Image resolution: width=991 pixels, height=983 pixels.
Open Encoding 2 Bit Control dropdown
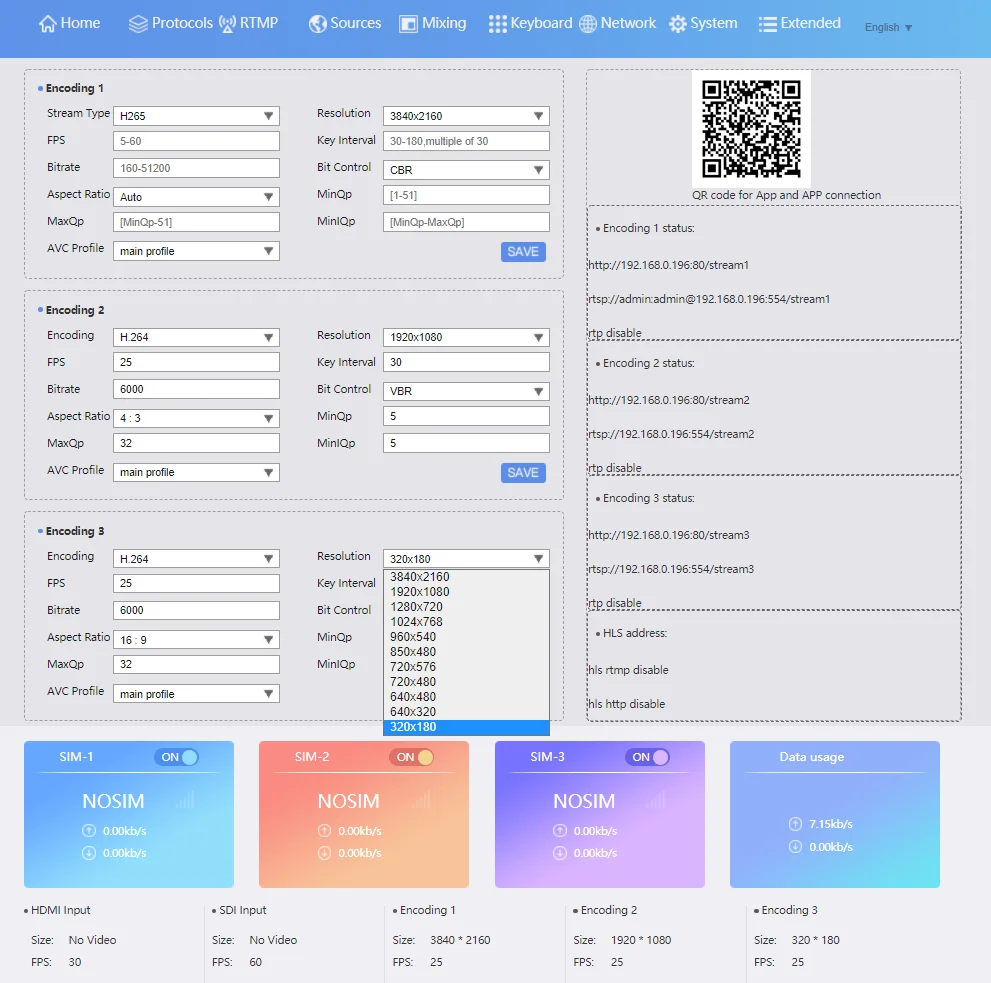(x=466, y=391)
